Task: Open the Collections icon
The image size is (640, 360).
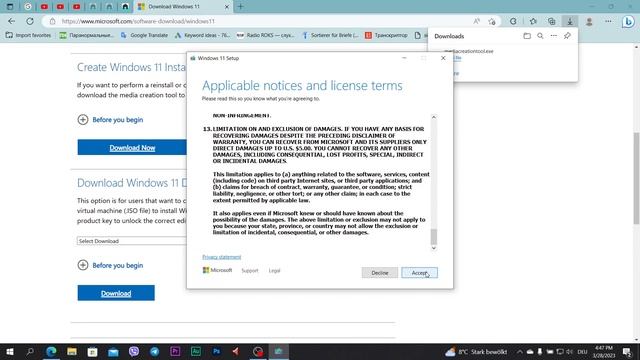Action: 551,21
